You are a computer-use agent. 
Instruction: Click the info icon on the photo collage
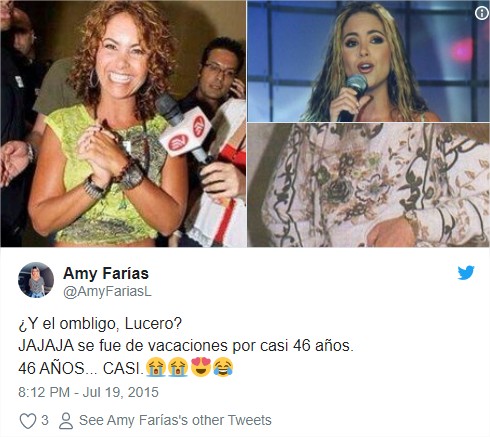(481, 13)
